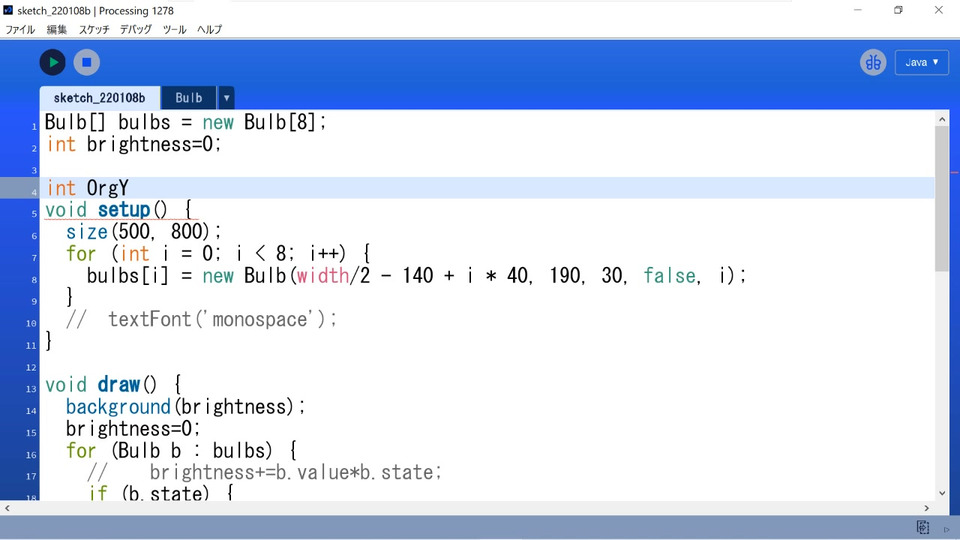The image size is (960, 540).
Task: Click the horizontal scrollbar right arrow
Action: point(926,508)
